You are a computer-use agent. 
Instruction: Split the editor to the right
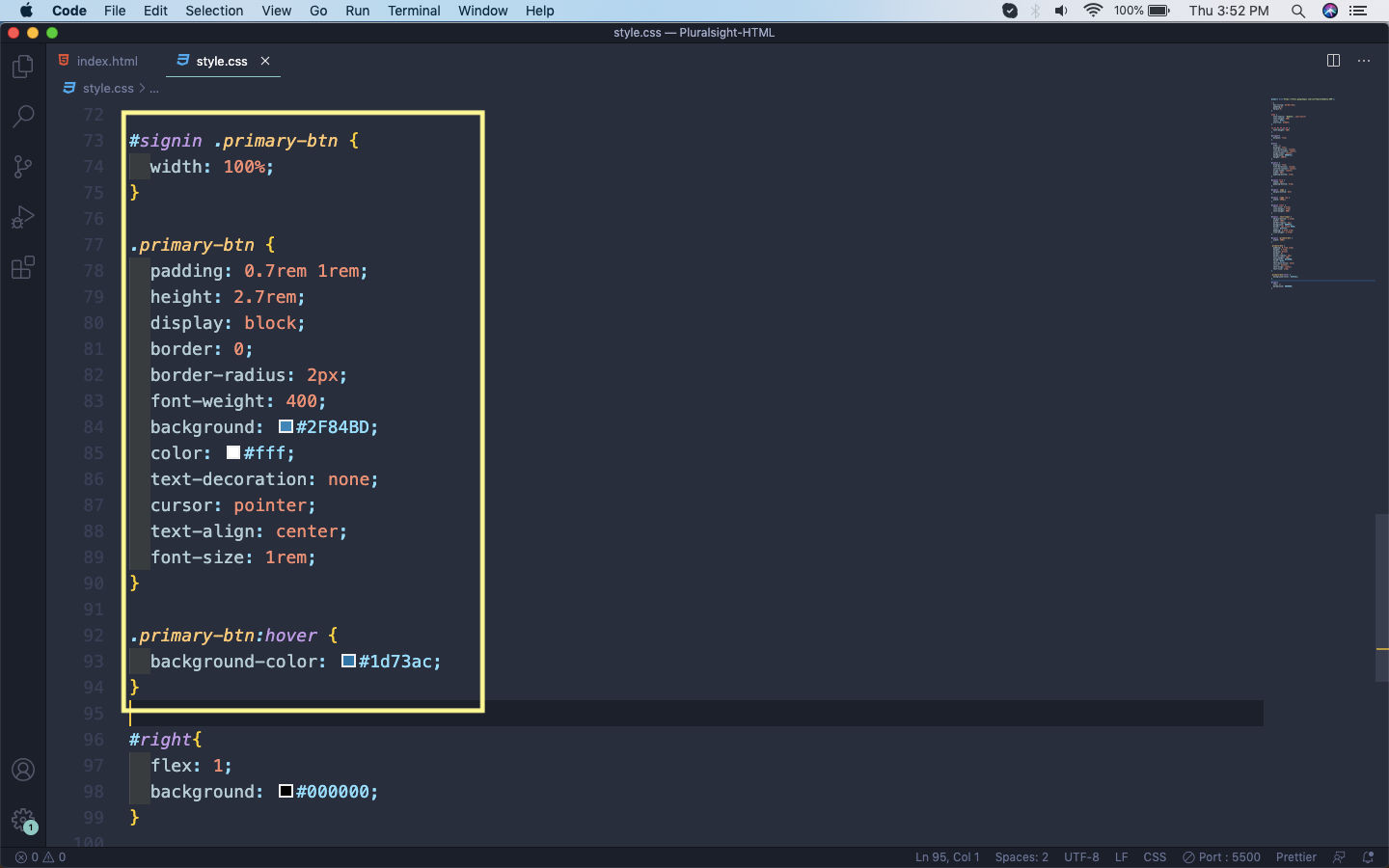1333,61
